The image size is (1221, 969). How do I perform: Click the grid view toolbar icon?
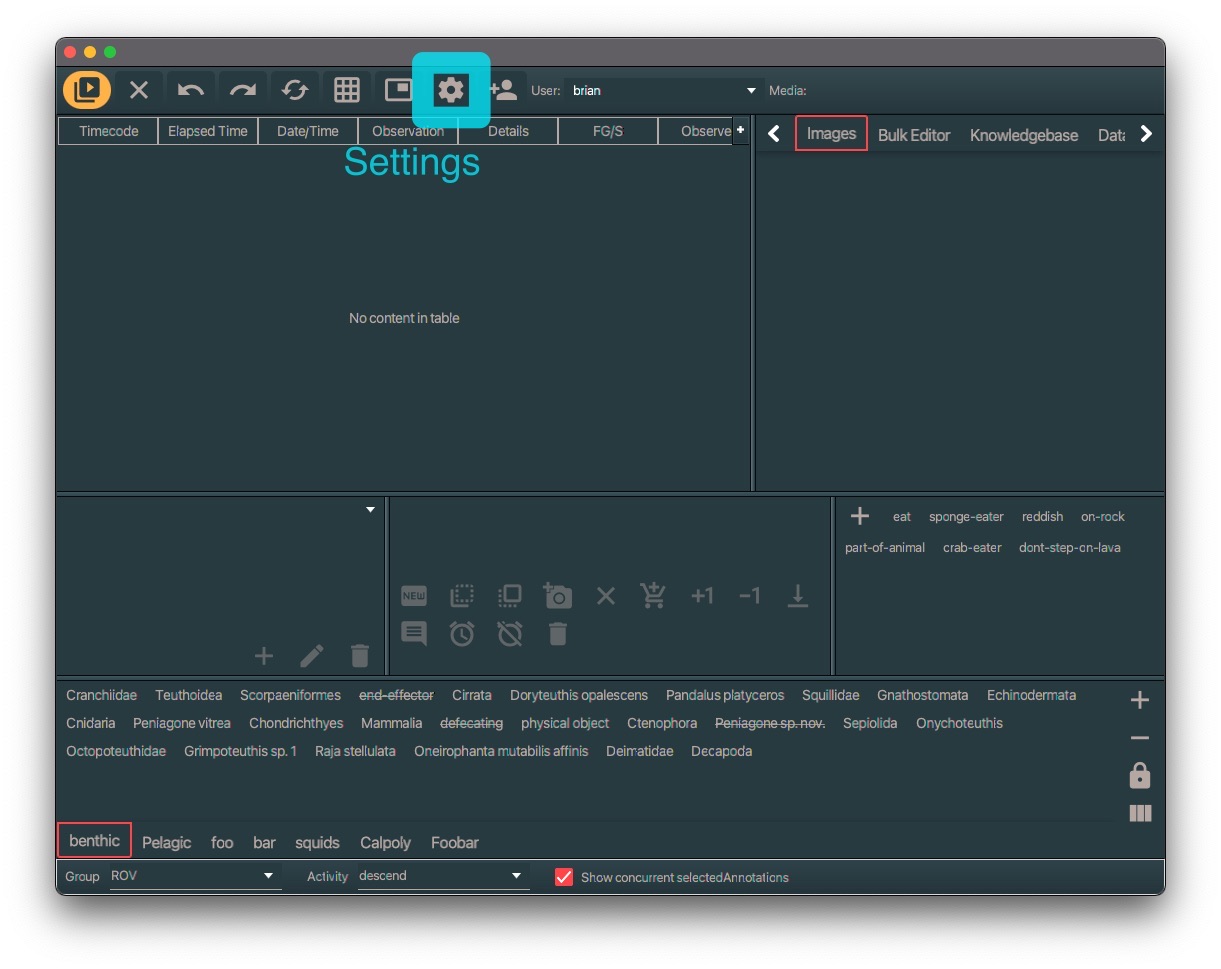point(347,90)
